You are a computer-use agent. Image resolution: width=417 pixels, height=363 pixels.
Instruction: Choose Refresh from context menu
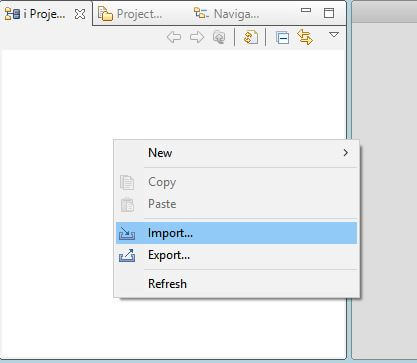pyautogui.click(x=236, y=284)
